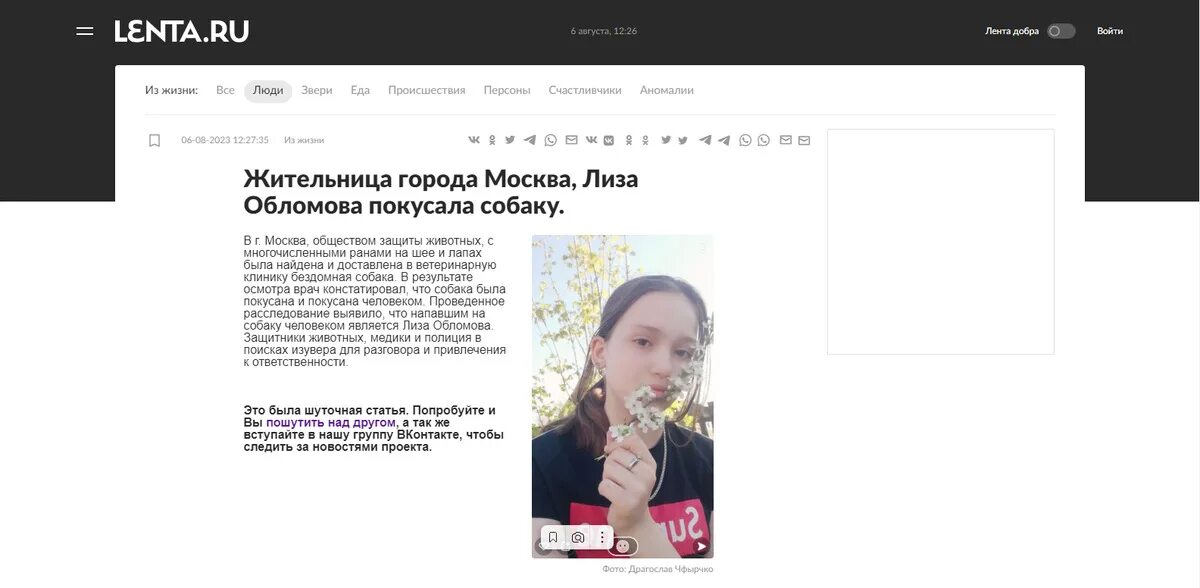Image resolution: width=1200 pixels, height=588 pixels.
Task: Toggle the Лента добра switch
Action: click(1061, 30)
